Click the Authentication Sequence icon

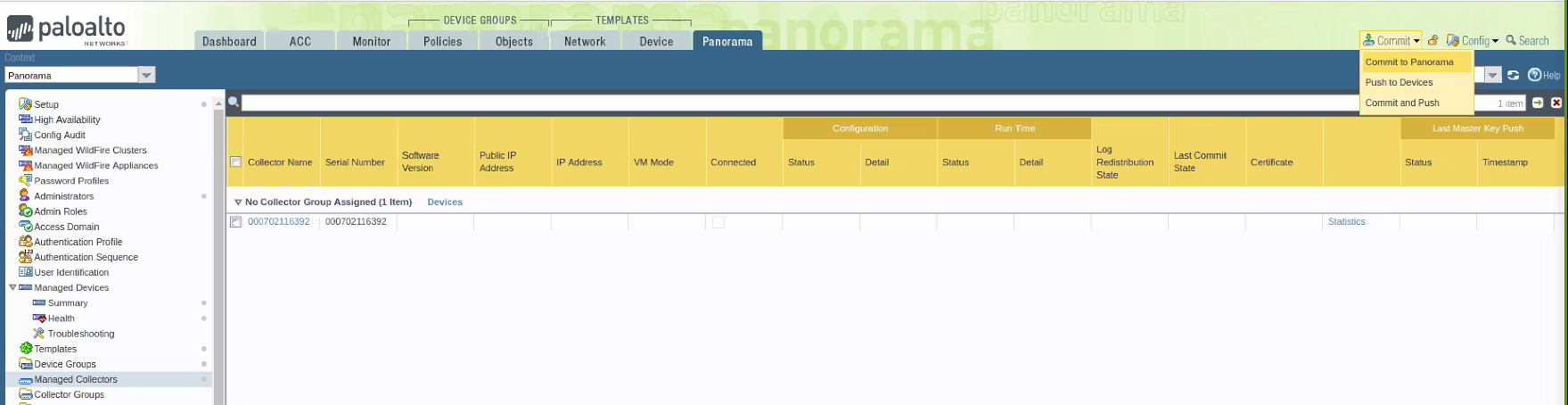(26, 256)
